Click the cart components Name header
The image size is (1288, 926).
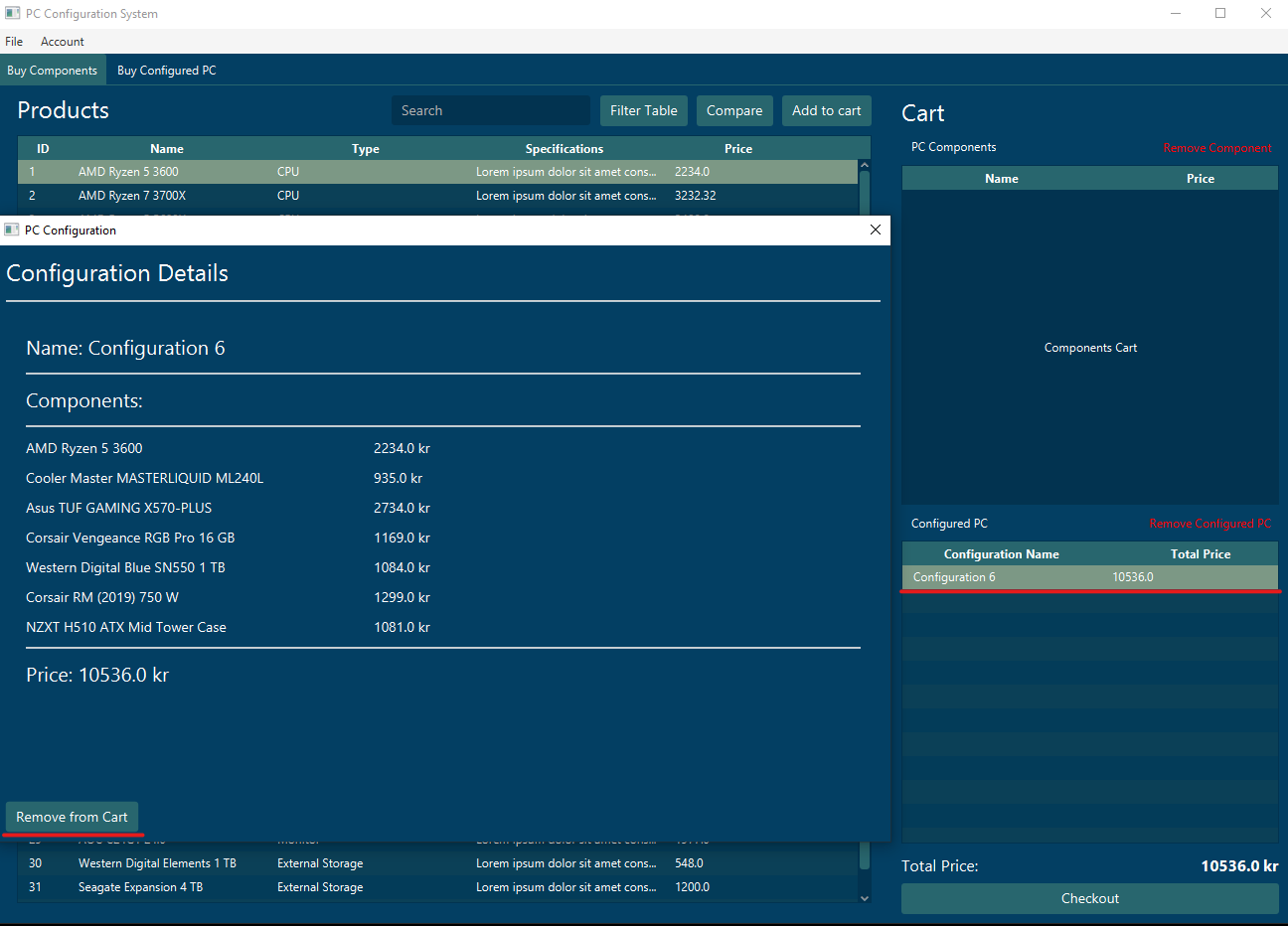coord(1002,179)
